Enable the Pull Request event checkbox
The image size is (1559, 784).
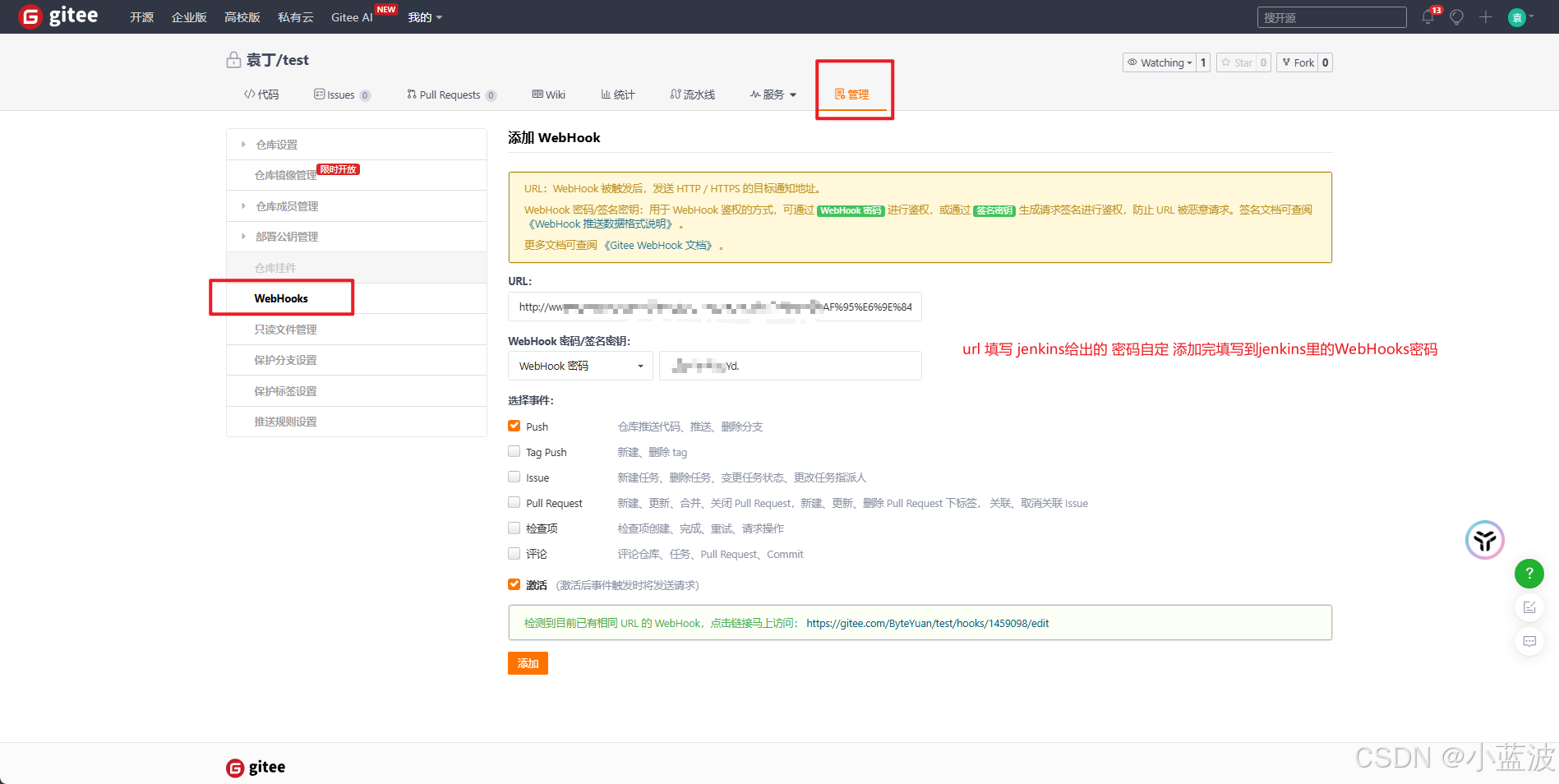coord(514,502)
